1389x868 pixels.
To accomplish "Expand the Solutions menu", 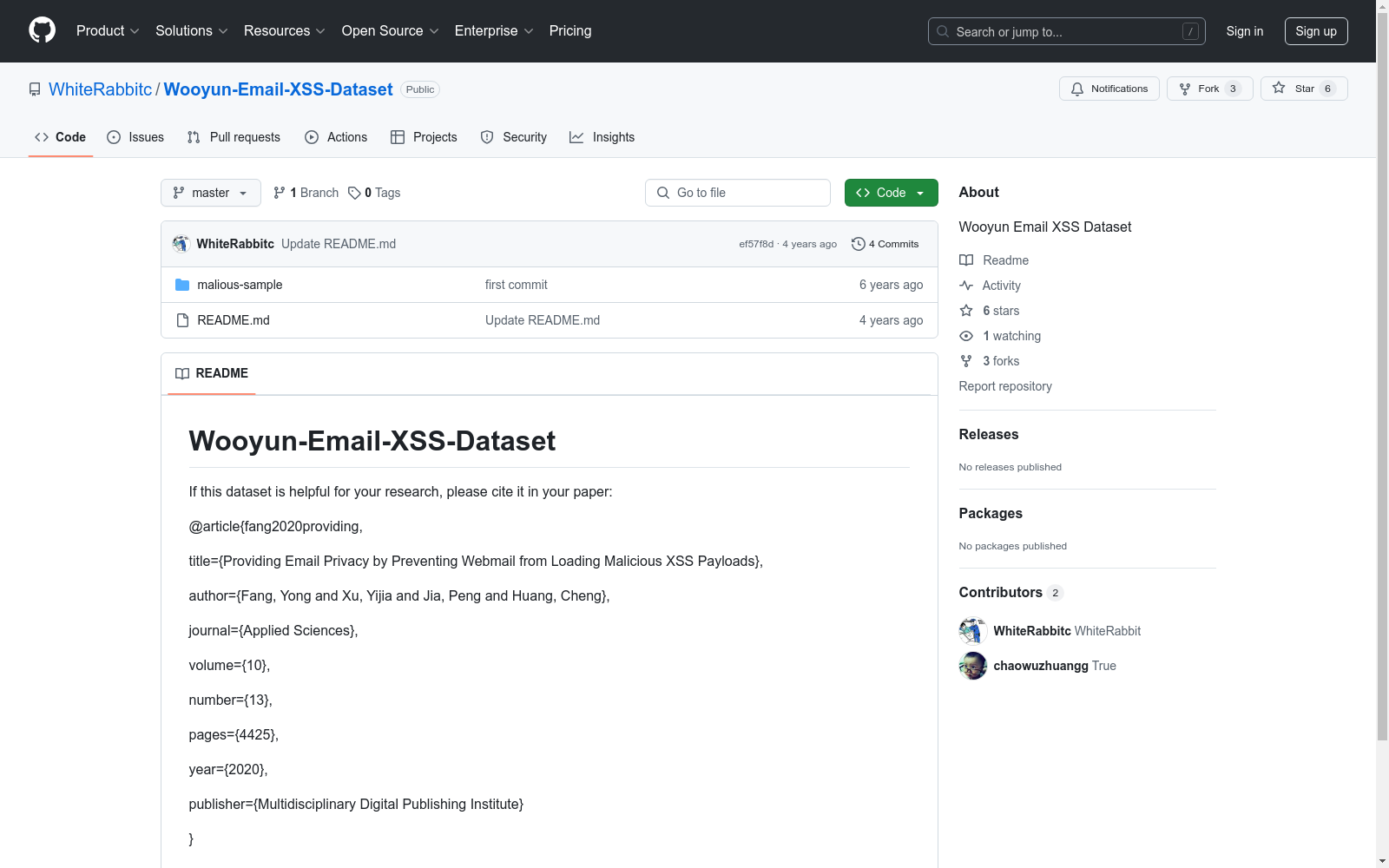I will click(x=191, y=30).
